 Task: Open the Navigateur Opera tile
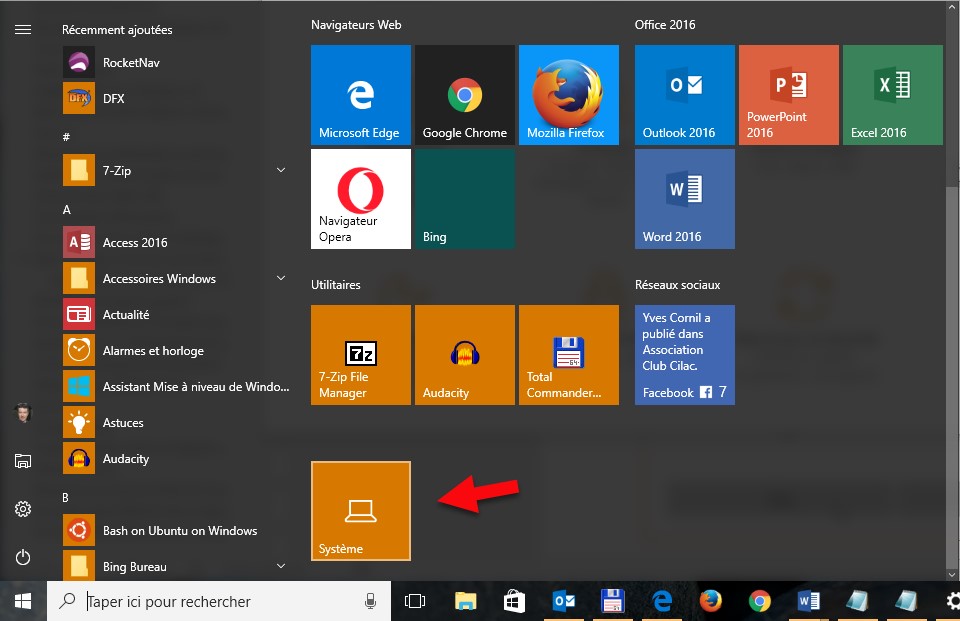point(360,199)
